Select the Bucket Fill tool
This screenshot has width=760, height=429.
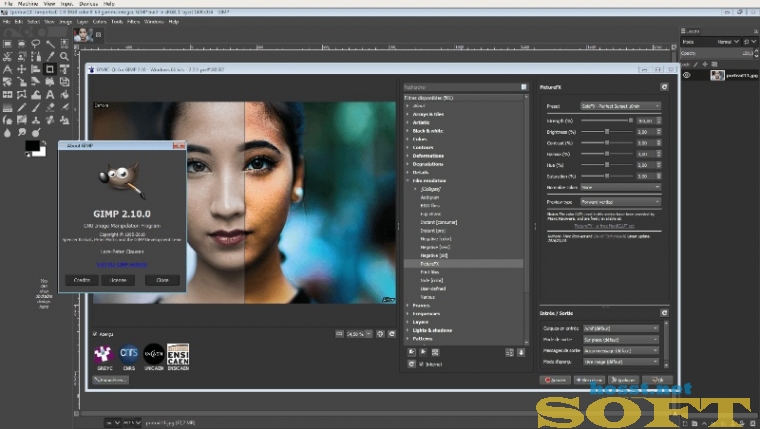[x=64, y=95]
